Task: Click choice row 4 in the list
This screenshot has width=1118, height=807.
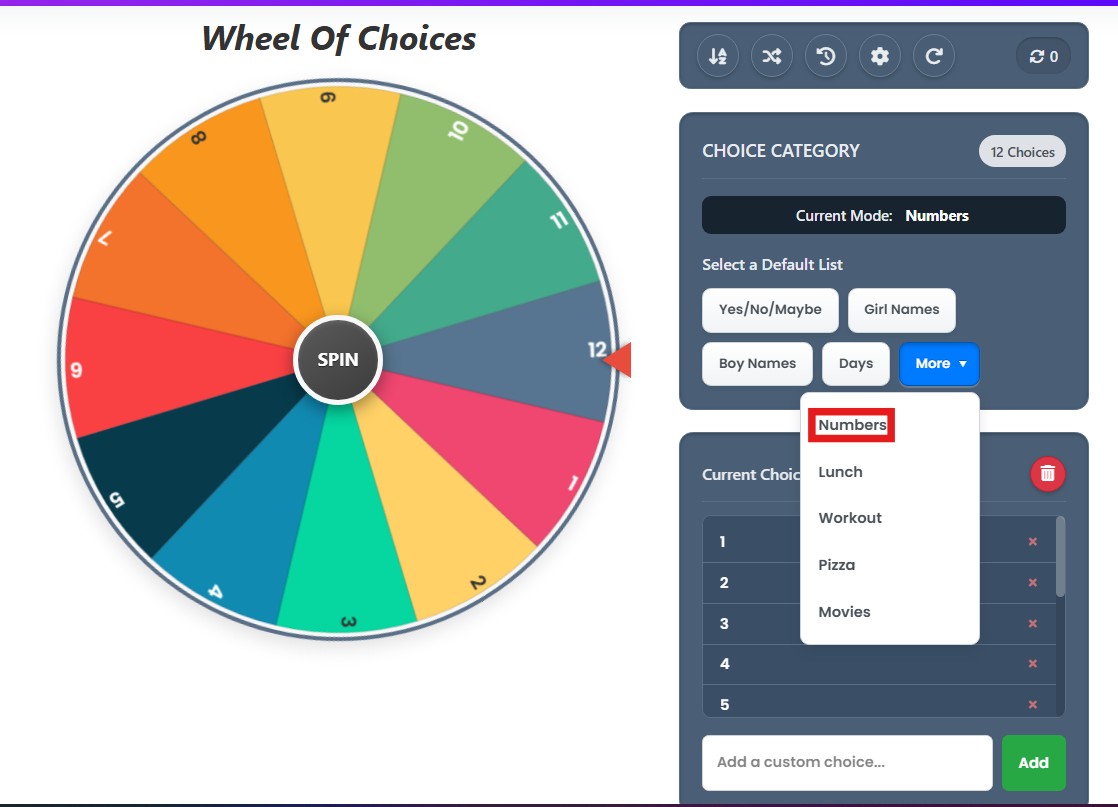Action: [x=879, y=664]
